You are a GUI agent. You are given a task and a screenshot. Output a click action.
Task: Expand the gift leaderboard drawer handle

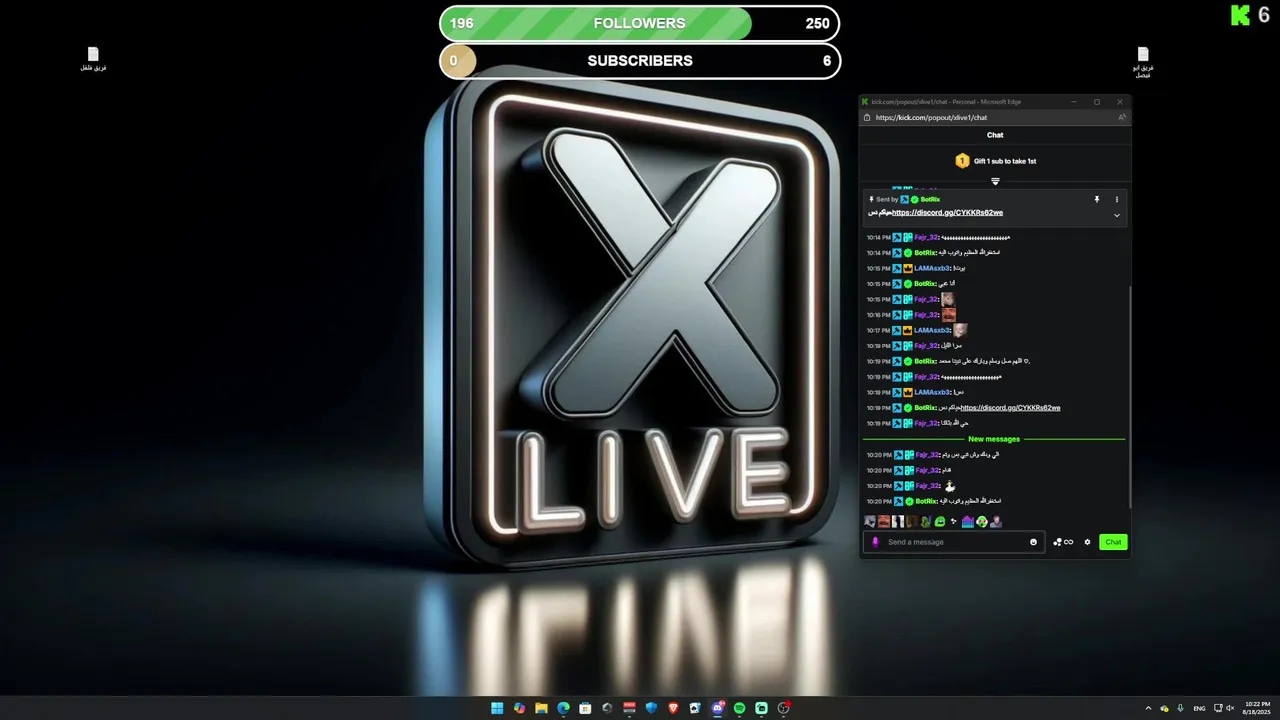995,181
